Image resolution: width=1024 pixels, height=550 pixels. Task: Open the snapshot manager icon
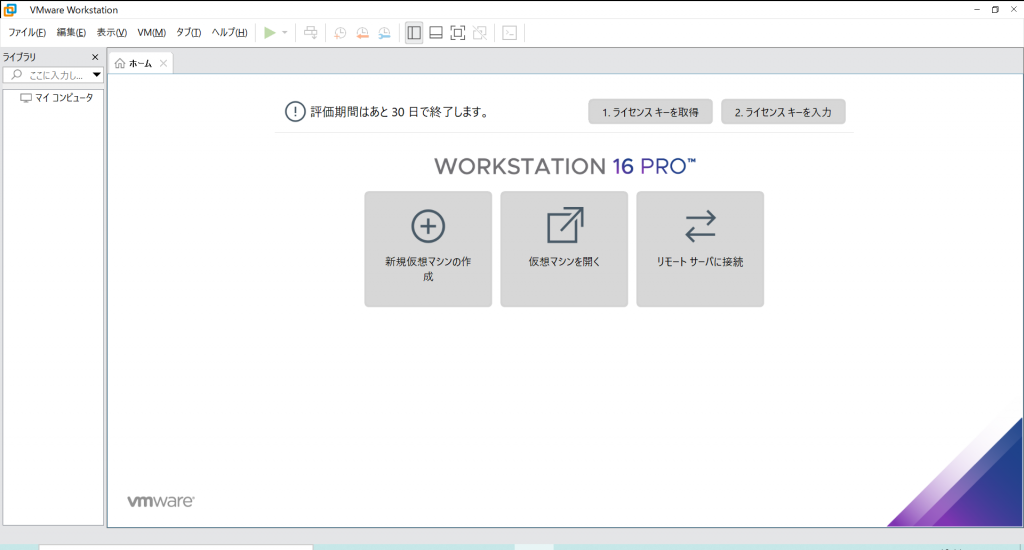[x=384, y=33]
